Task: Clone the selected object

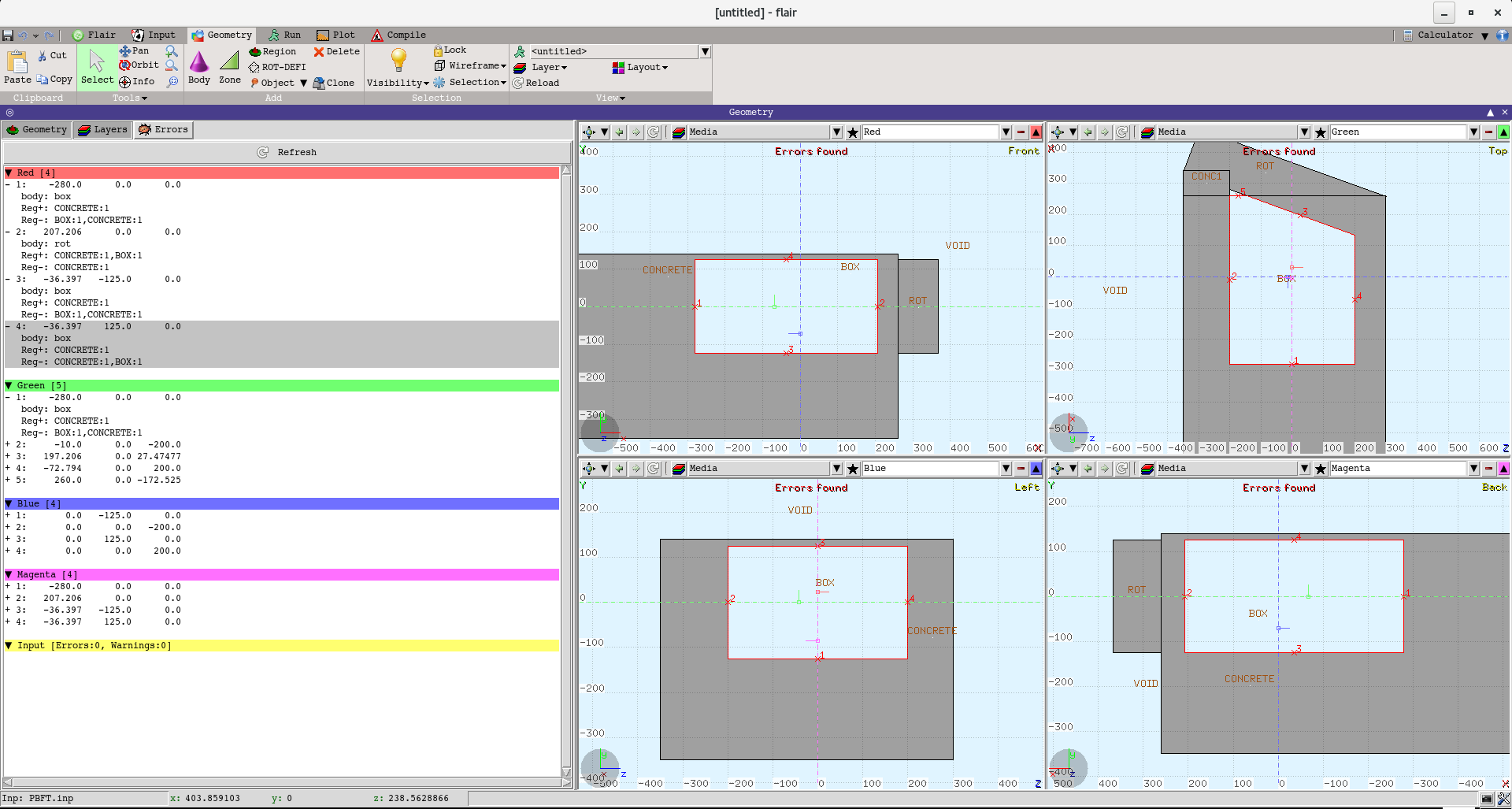Action: (333, 83)
